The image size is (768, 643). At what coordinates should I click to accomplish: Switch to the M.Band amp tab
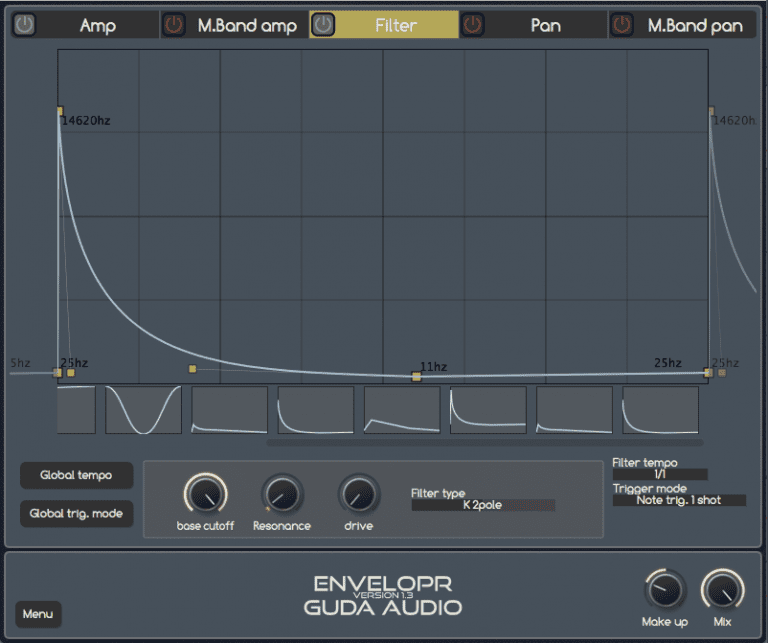click(x=247, y=25)
